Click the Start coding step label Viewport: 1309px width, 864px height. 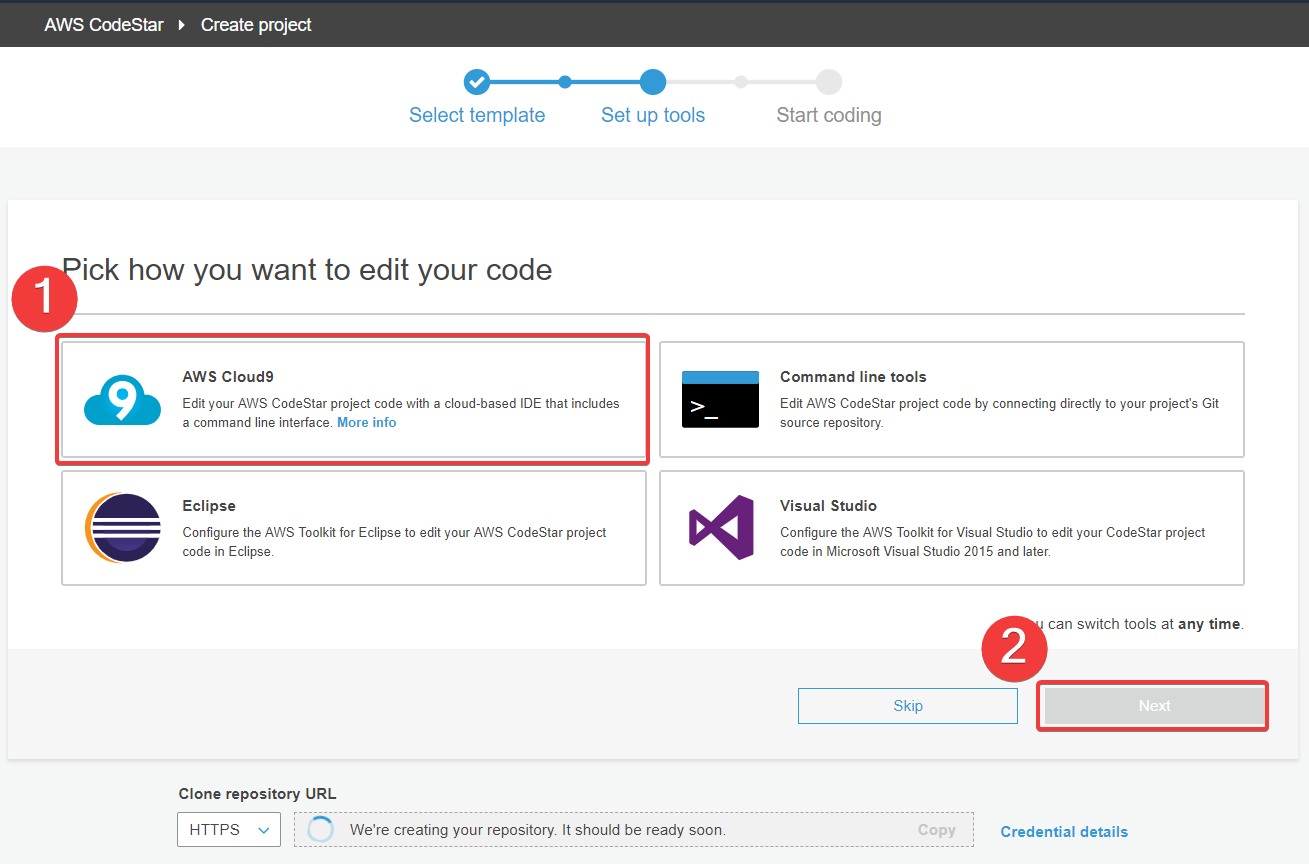pyautogui.click(x=829, y=115)
